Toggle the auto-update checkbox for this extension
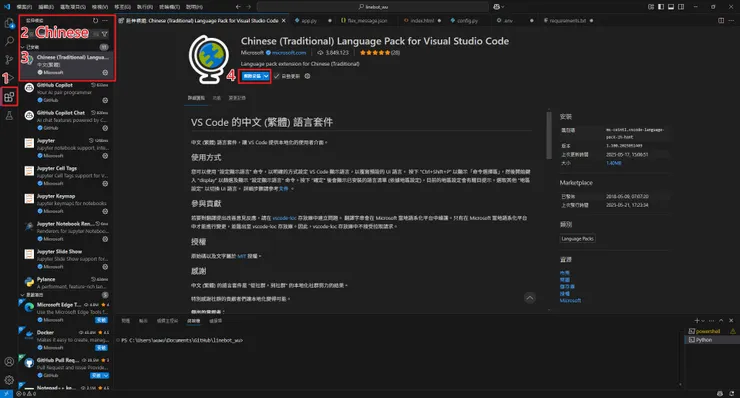740x398 pixels. tap(277, 76)
